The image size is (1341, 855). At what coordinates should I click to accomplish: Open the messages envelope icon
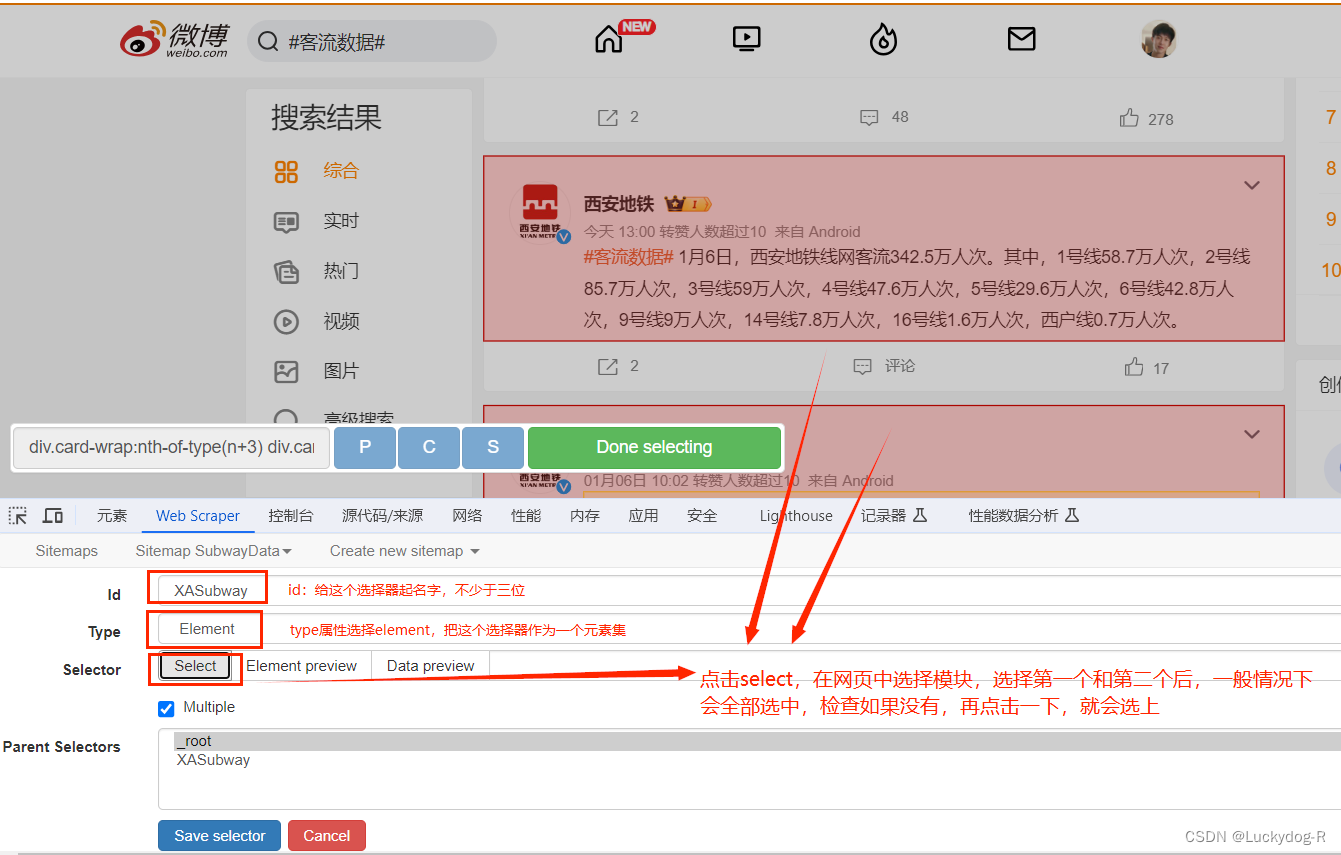pos(1021,39)
